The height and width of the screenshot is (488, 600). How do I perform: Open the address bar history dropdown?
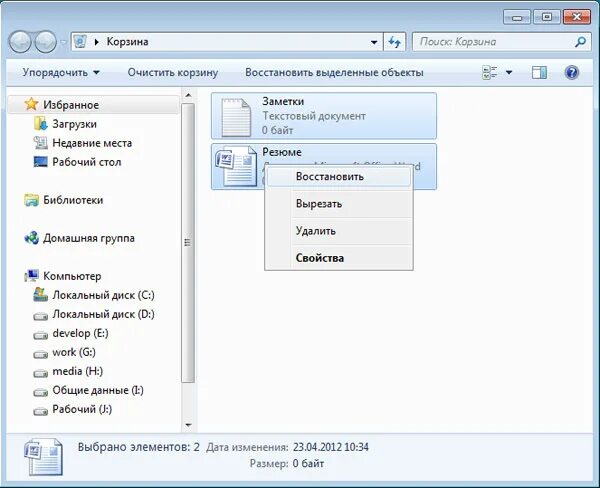pos(374,42)
